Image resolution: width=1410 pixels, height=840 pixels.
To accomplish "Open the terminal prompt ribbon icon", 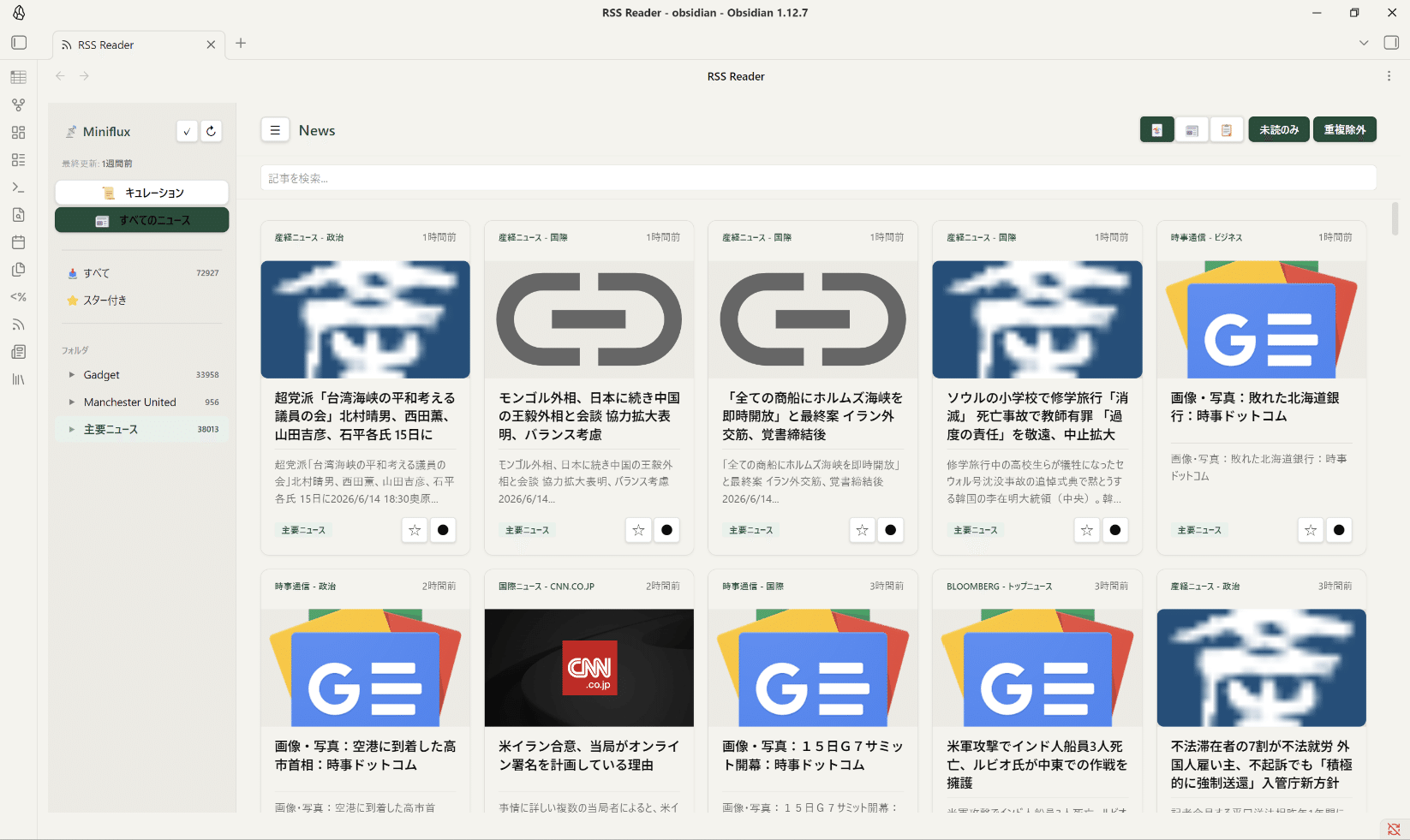I will coord(18,187).
